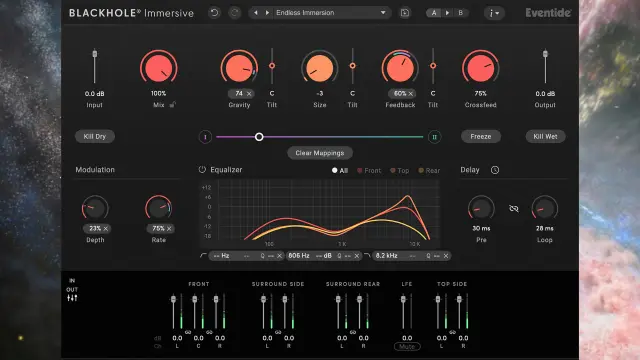Screen dimensions: 640x360
Task: Select the All EQ channel group
Action: [340, 171]
